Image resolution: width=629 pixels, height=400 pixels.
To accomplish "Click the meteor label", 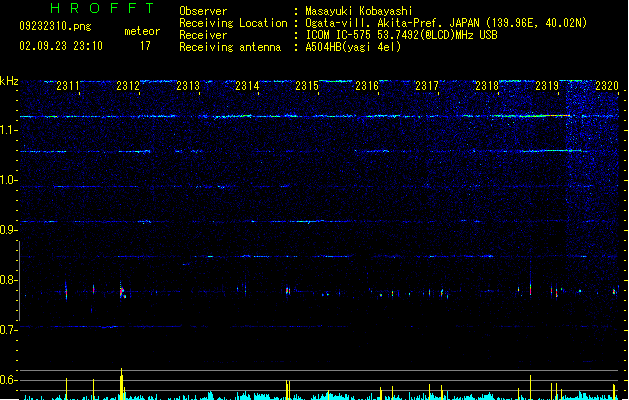I will (142, 31).
